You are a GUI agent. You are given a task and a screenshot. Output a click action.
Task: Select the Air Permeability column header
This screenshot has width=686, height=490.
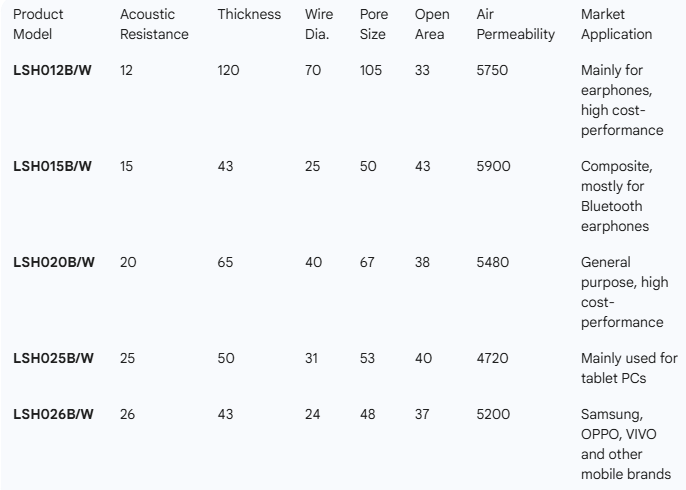point(516,25)
